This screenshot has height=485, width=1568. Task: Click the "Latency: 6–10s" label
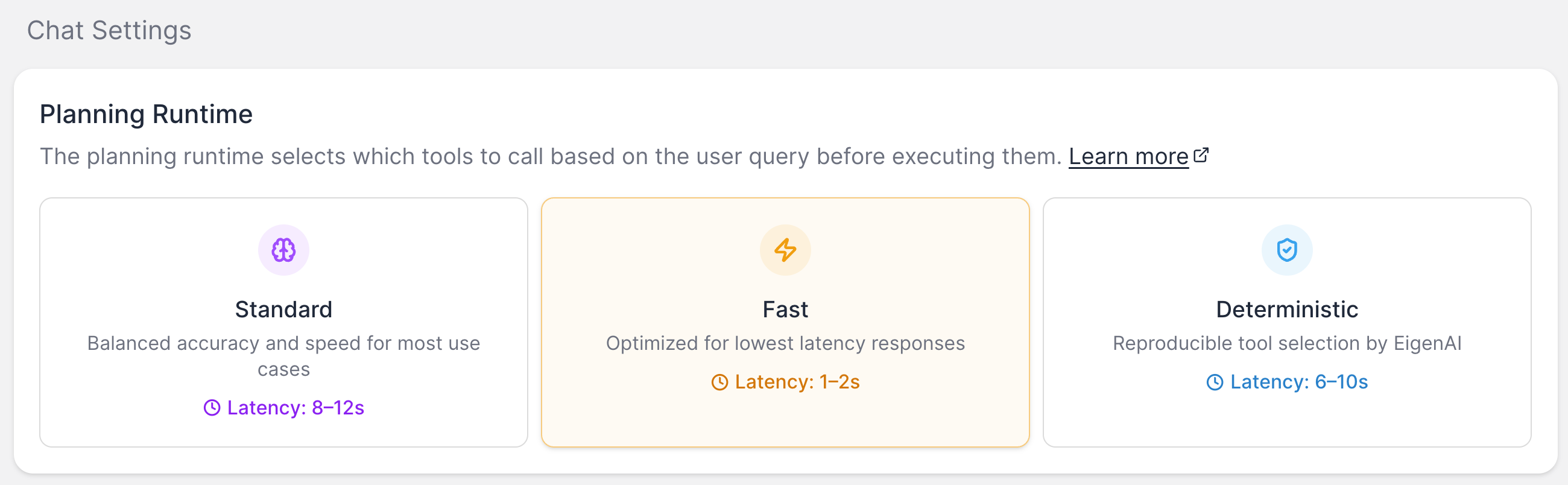click(x=1298, y=382)
